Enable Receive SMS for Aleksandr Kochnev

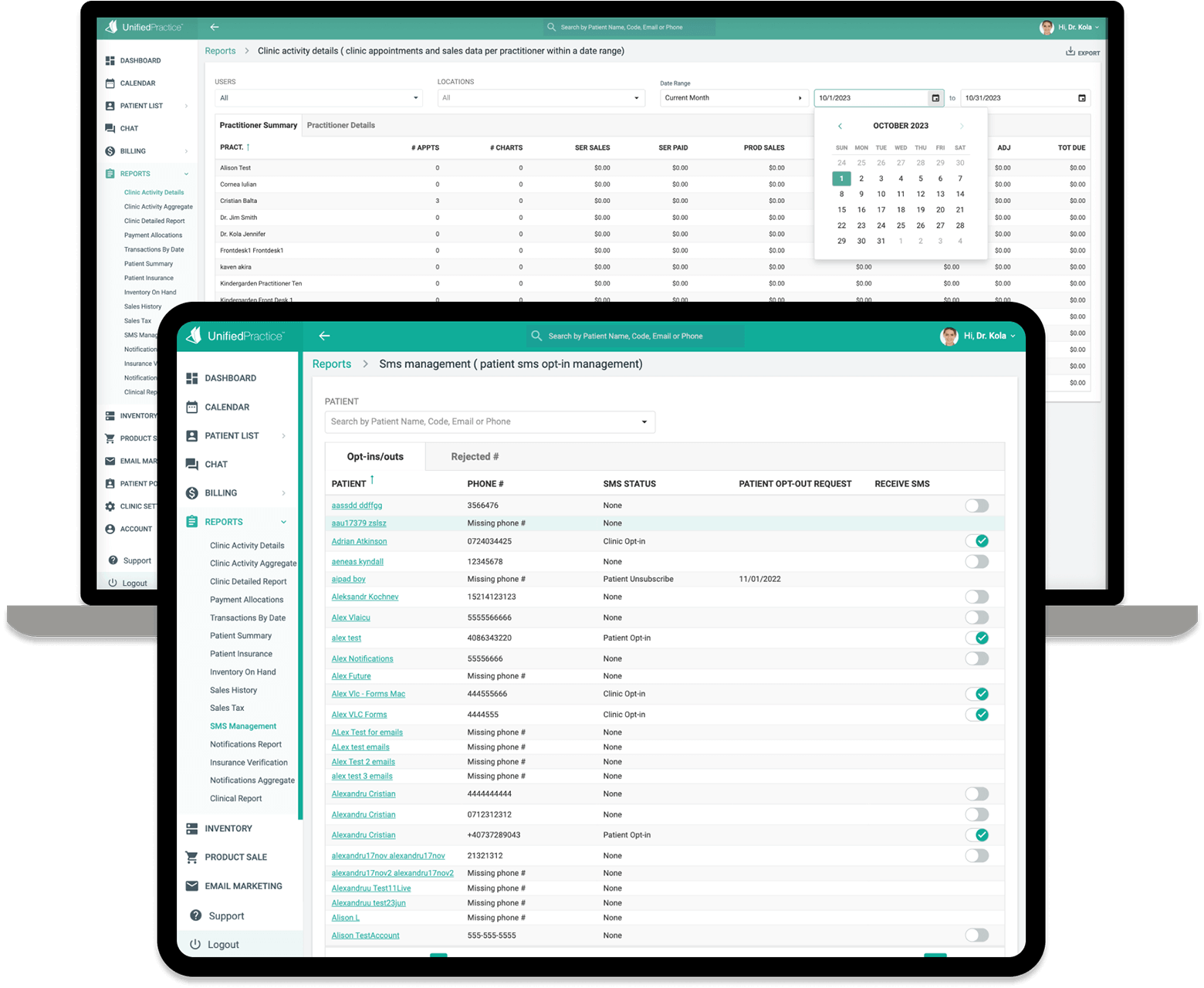pos(976,597)
